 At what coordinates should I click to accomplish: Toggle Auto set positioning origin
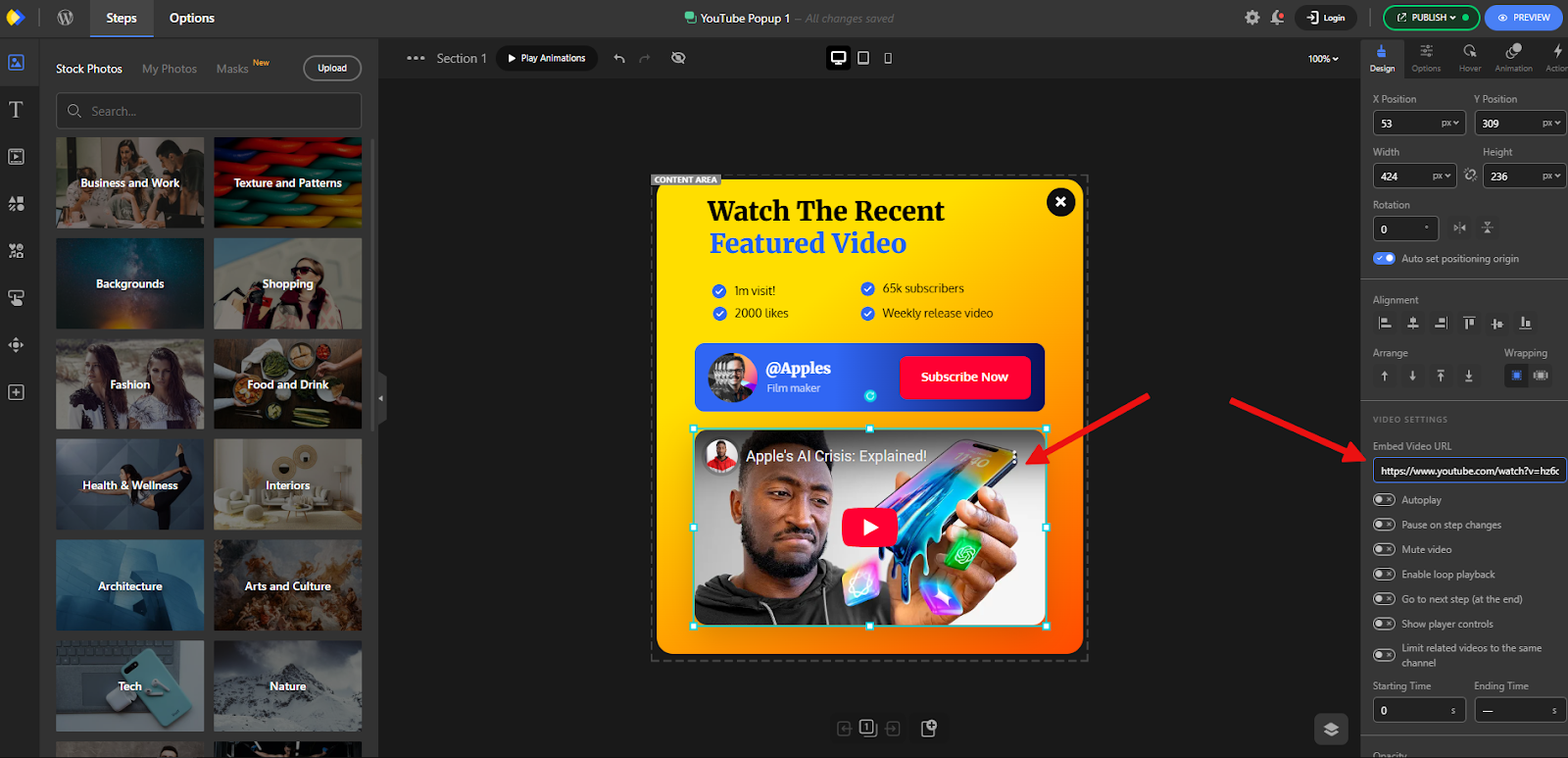[x=1384, y=259]
